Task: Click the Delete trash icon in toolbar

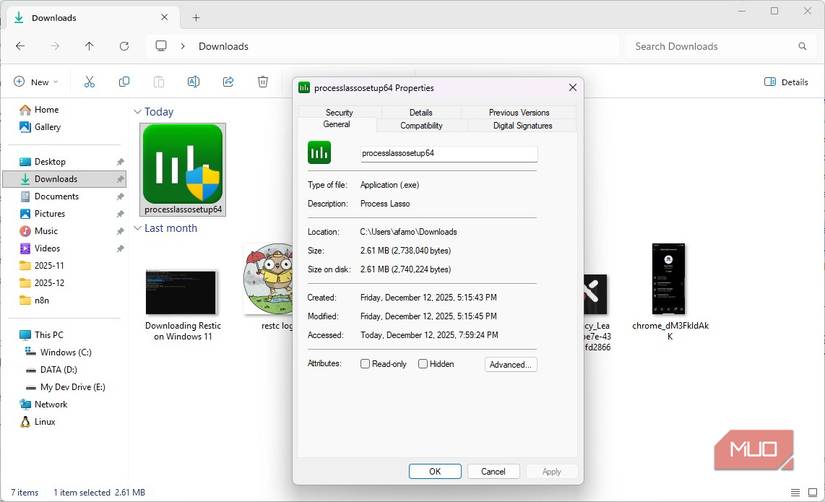Action: tap(262, 82)
